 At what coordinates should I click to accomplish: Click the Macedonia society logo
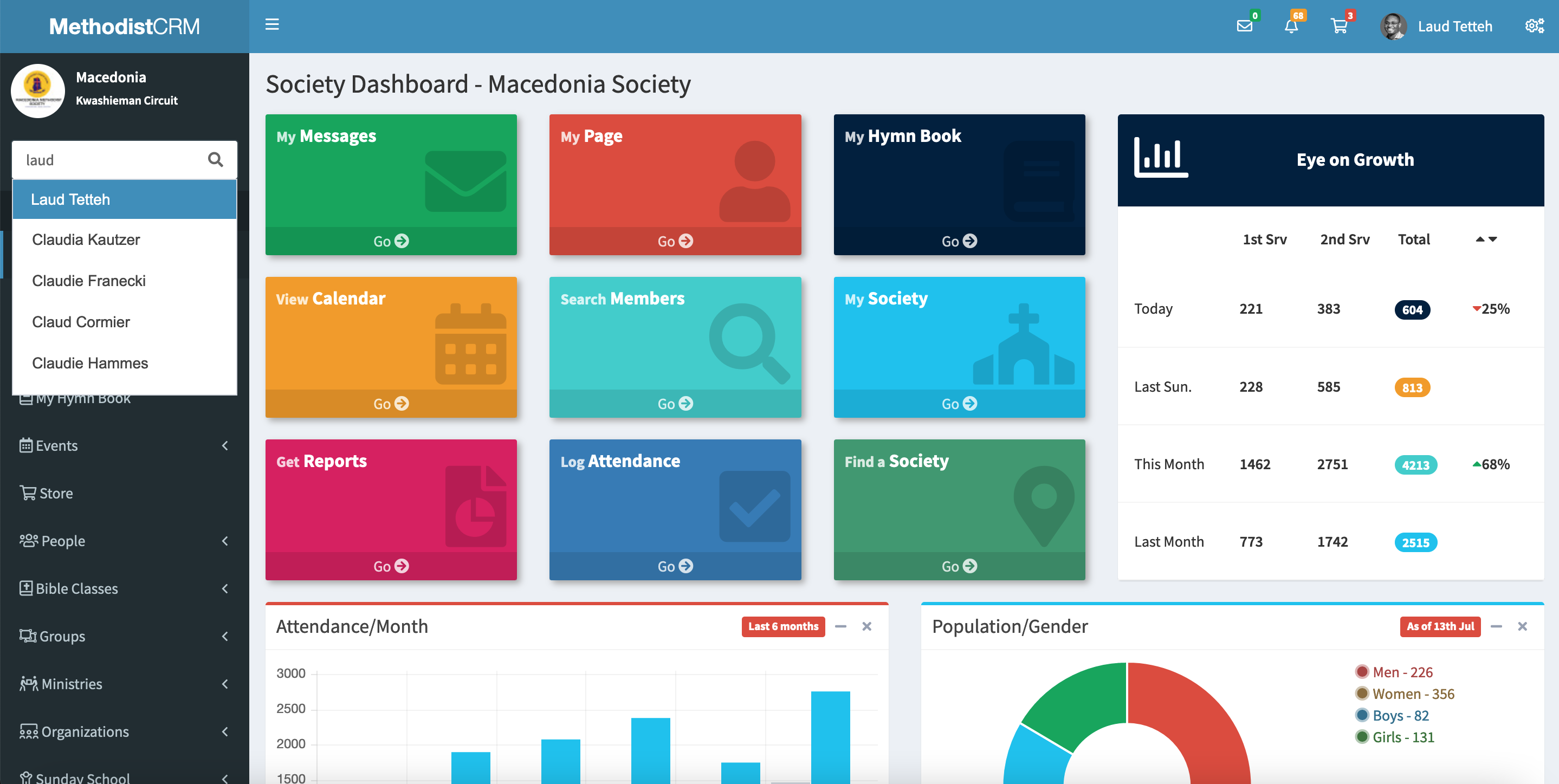[x=37, y=90]
